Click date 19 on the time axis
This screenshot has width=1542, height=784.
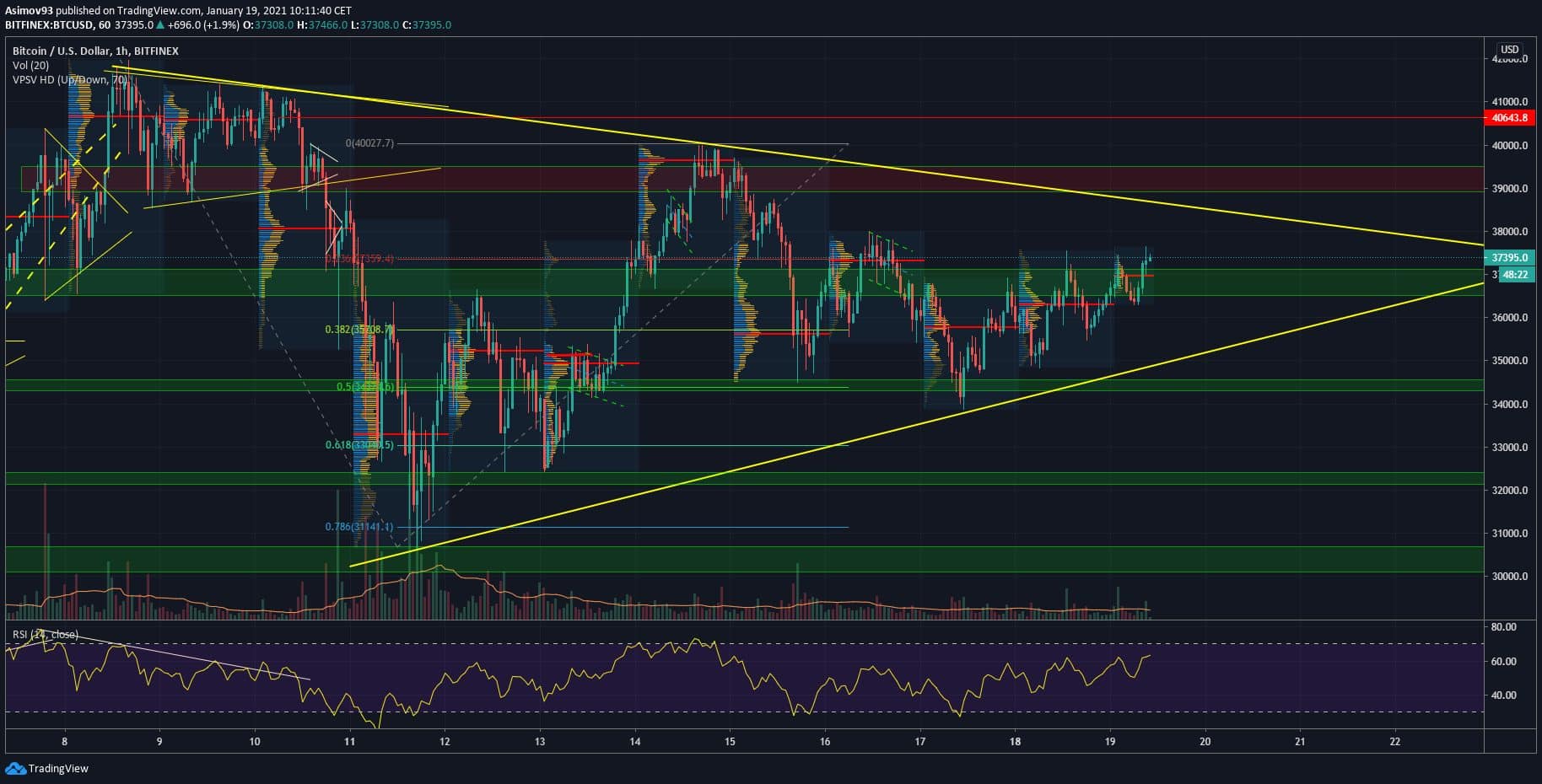(1110, 742)
